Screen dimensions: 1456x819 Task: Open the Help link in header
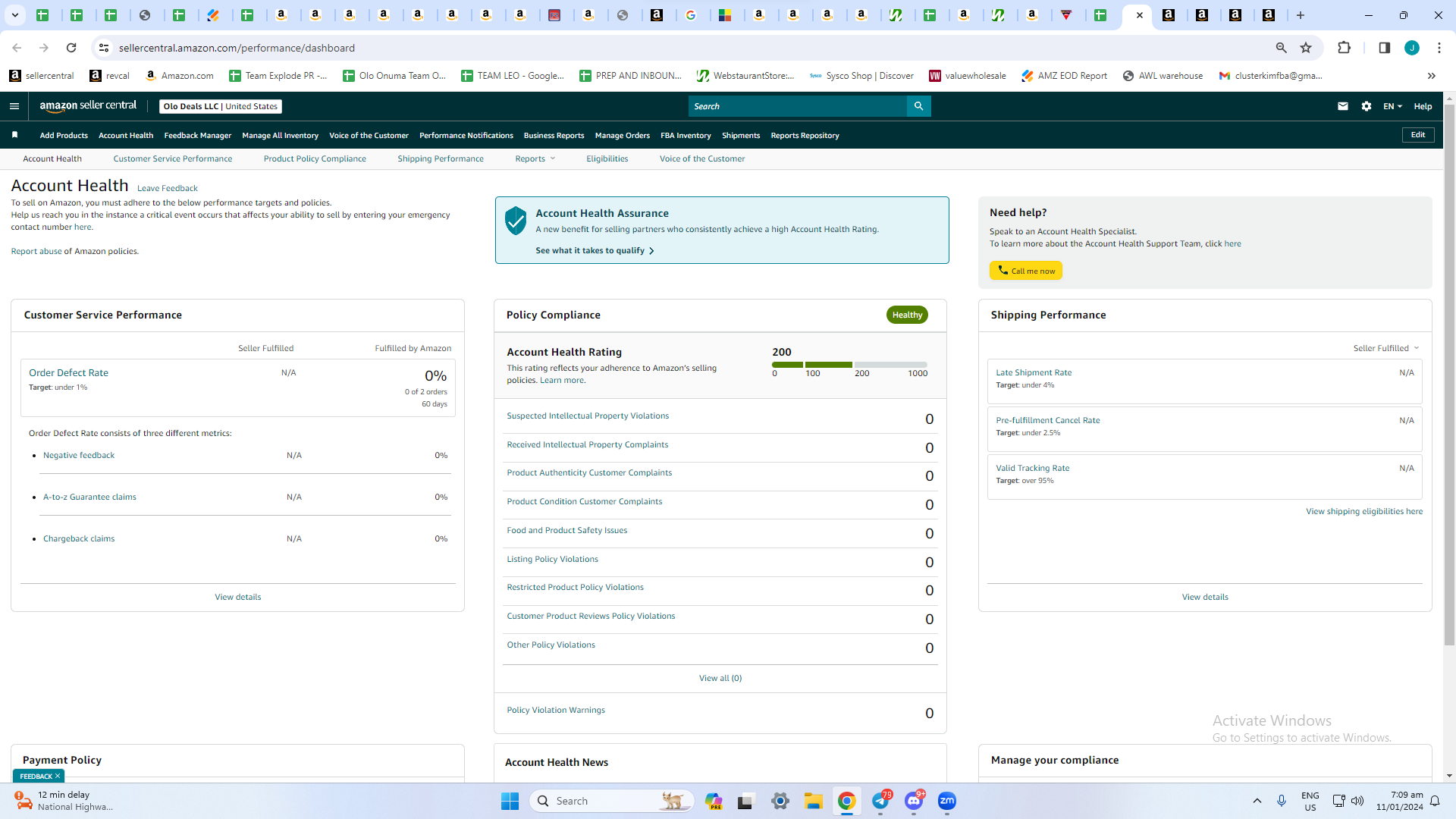(1423, 106)
